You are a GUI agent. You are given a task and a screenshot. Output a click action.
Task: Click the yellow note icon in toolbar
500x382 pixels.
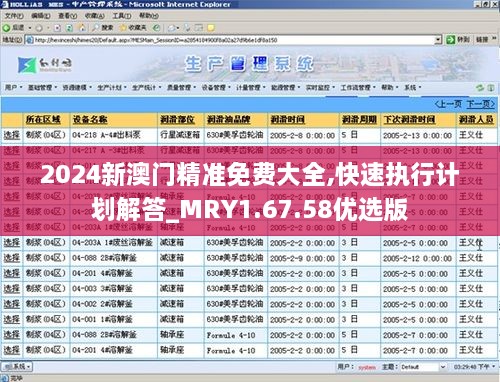coord(211,28)
